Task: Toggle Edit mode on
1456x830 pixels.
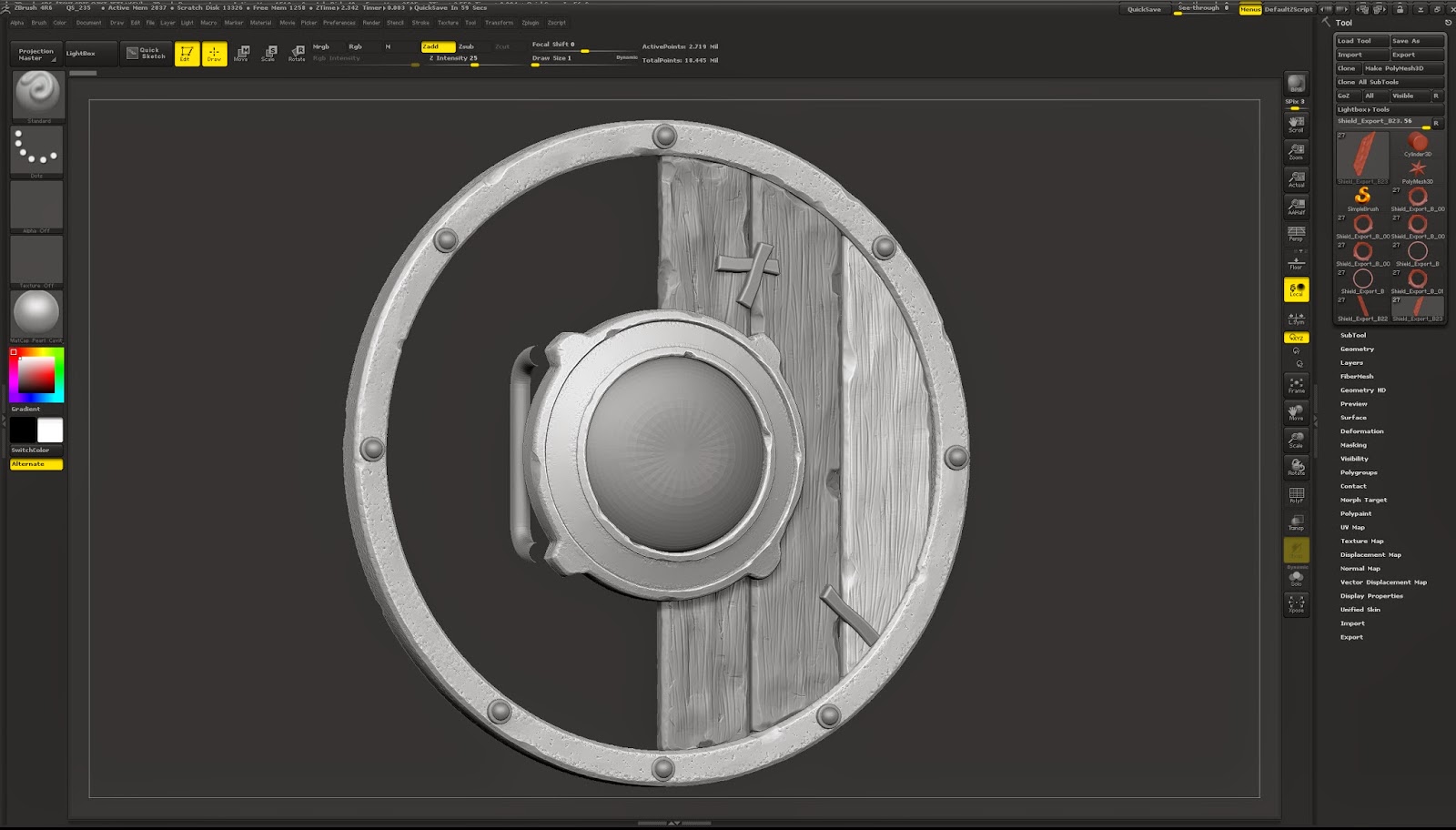Action: point(186,55)
